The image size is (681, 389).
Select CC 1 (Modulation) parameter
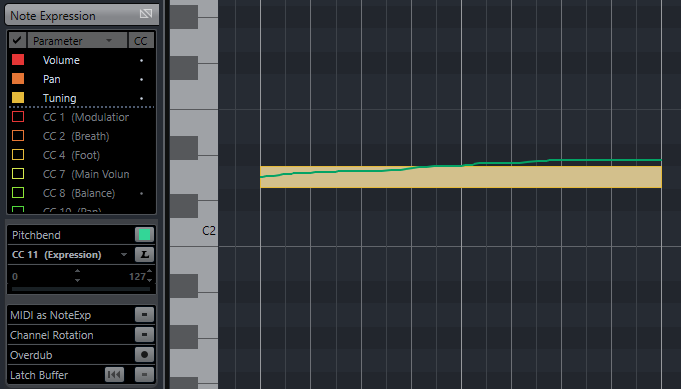[82, 117]
